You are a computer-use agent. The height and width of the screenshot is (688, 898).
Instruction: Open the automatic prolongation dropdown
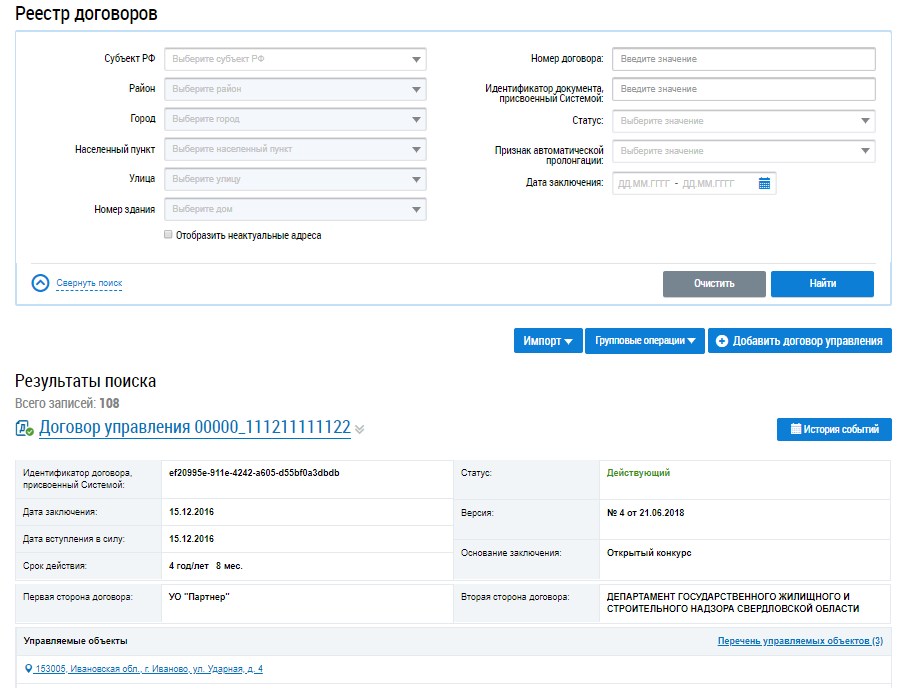coord(743,151)
